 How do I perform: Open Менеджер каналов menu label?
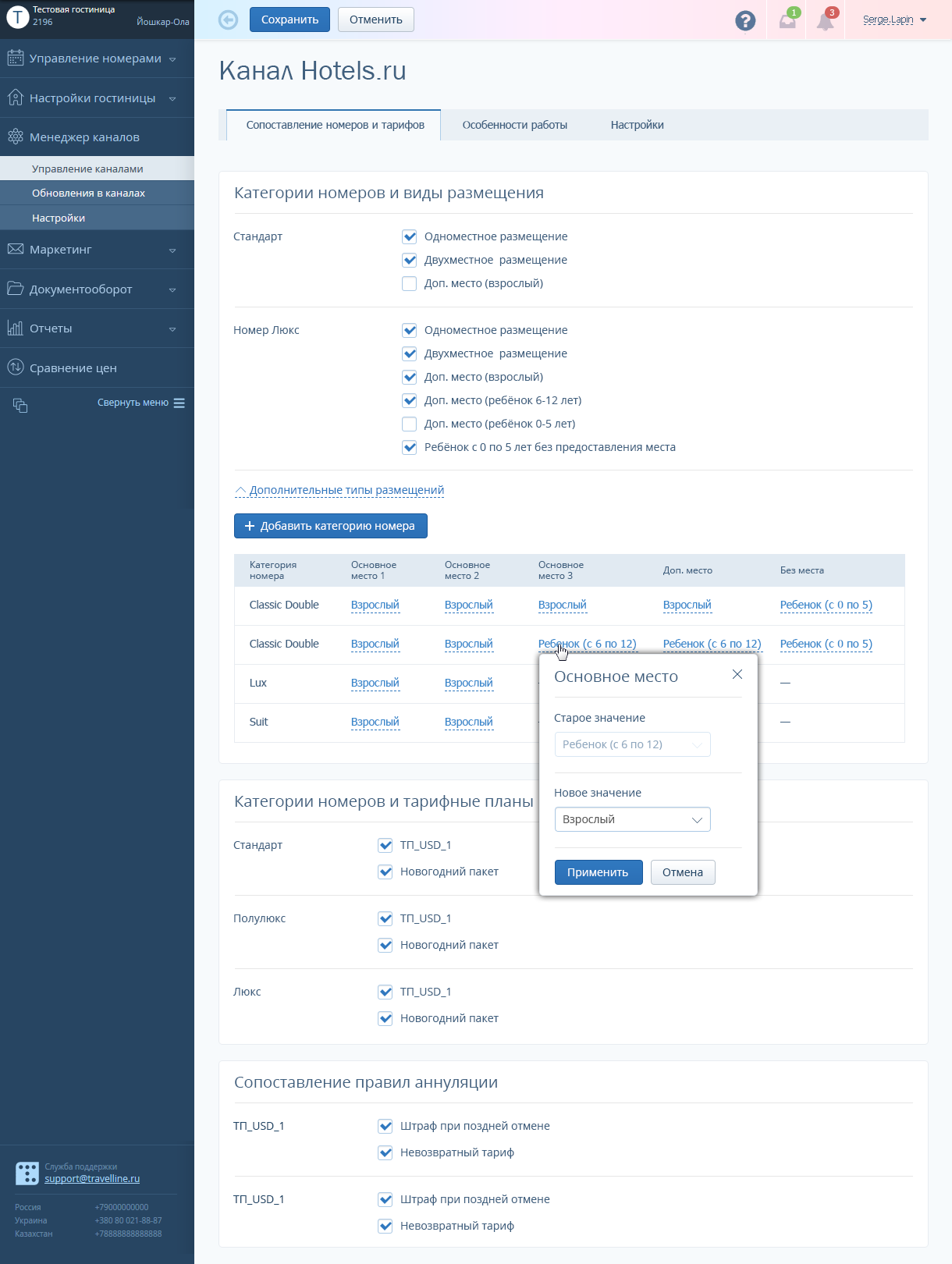tap(84, 137)
